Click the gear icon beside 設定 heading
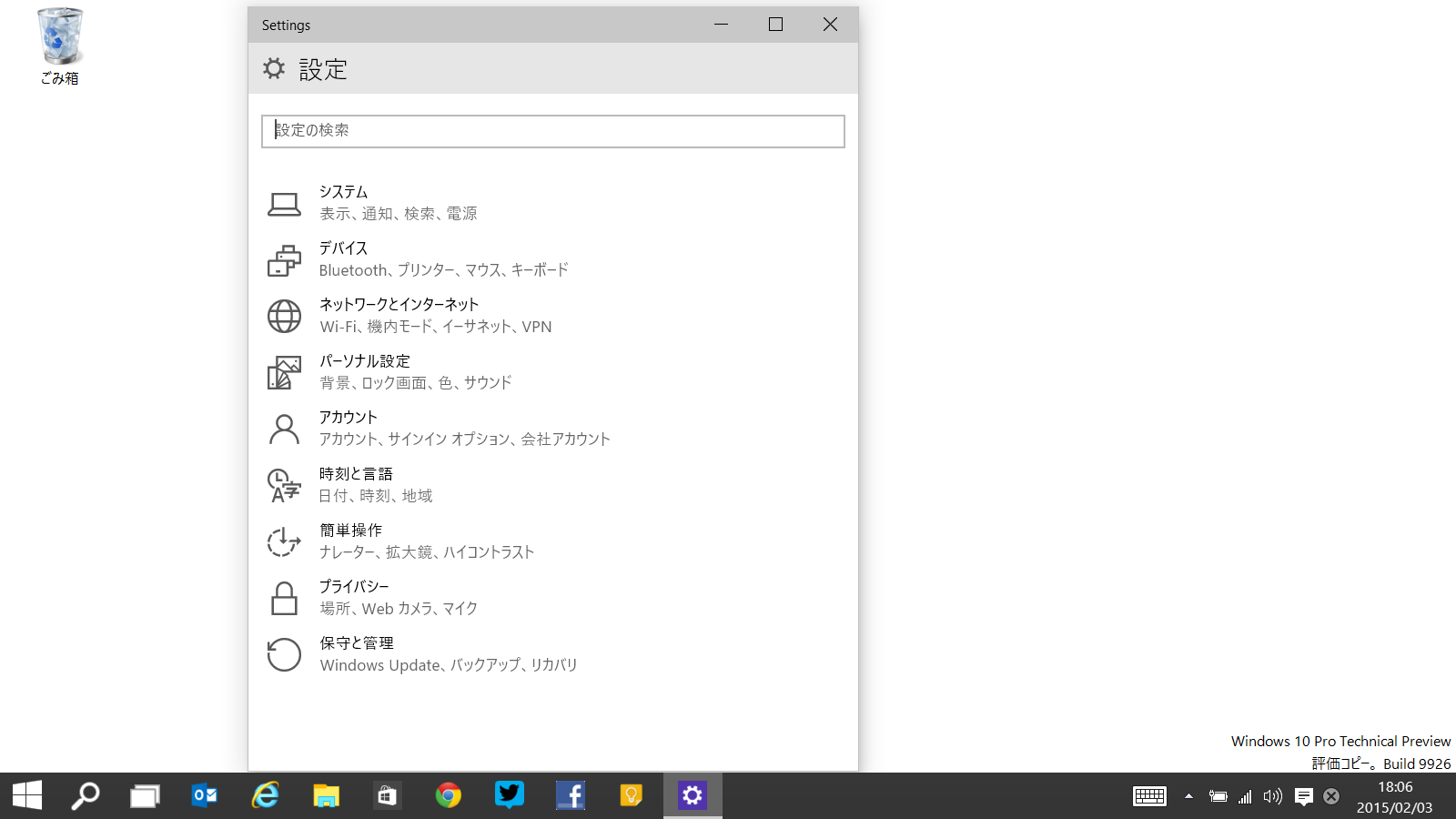The height and width of the screenshot is (819, 1456). pos(274,68)
